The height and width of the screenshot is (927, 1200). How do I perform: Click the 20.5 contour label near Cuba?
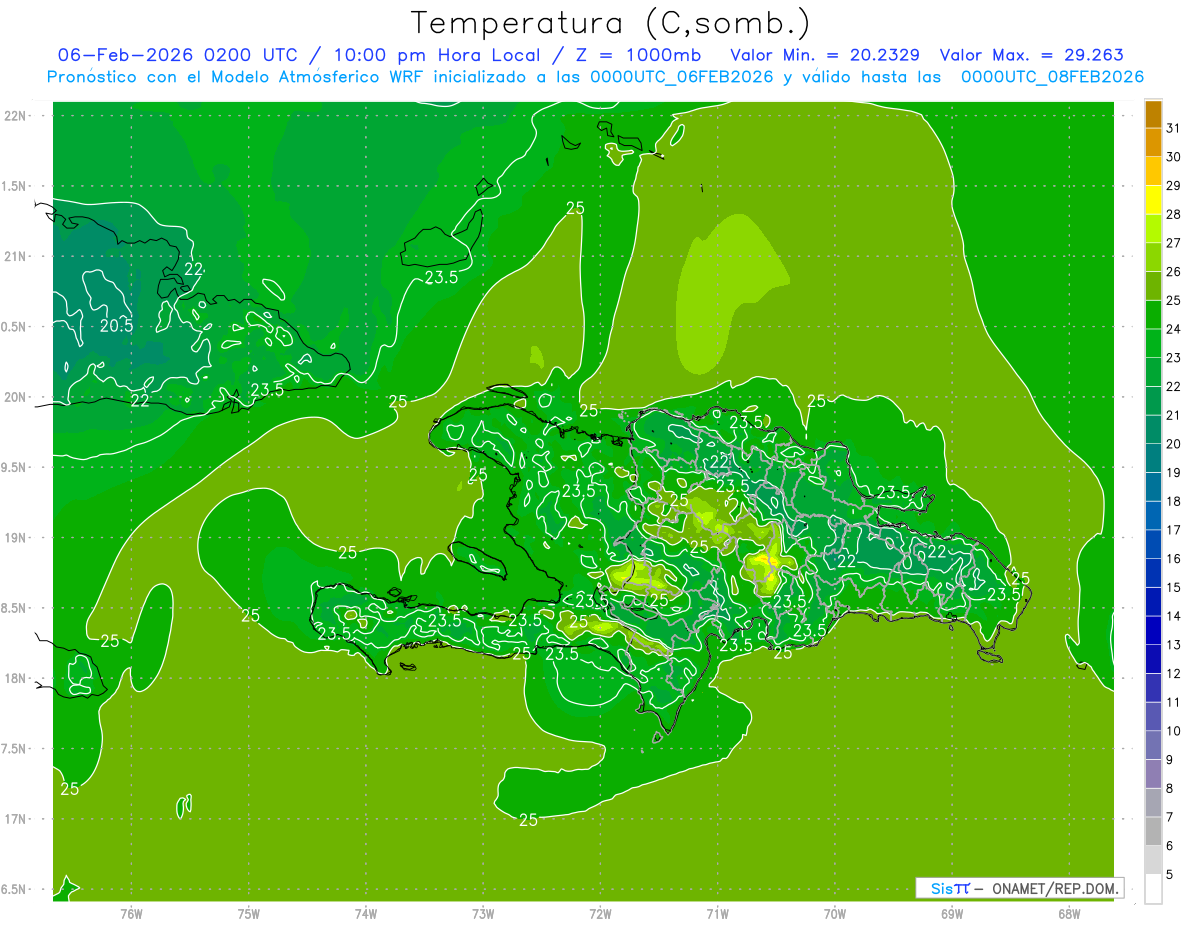coord(117,326)
